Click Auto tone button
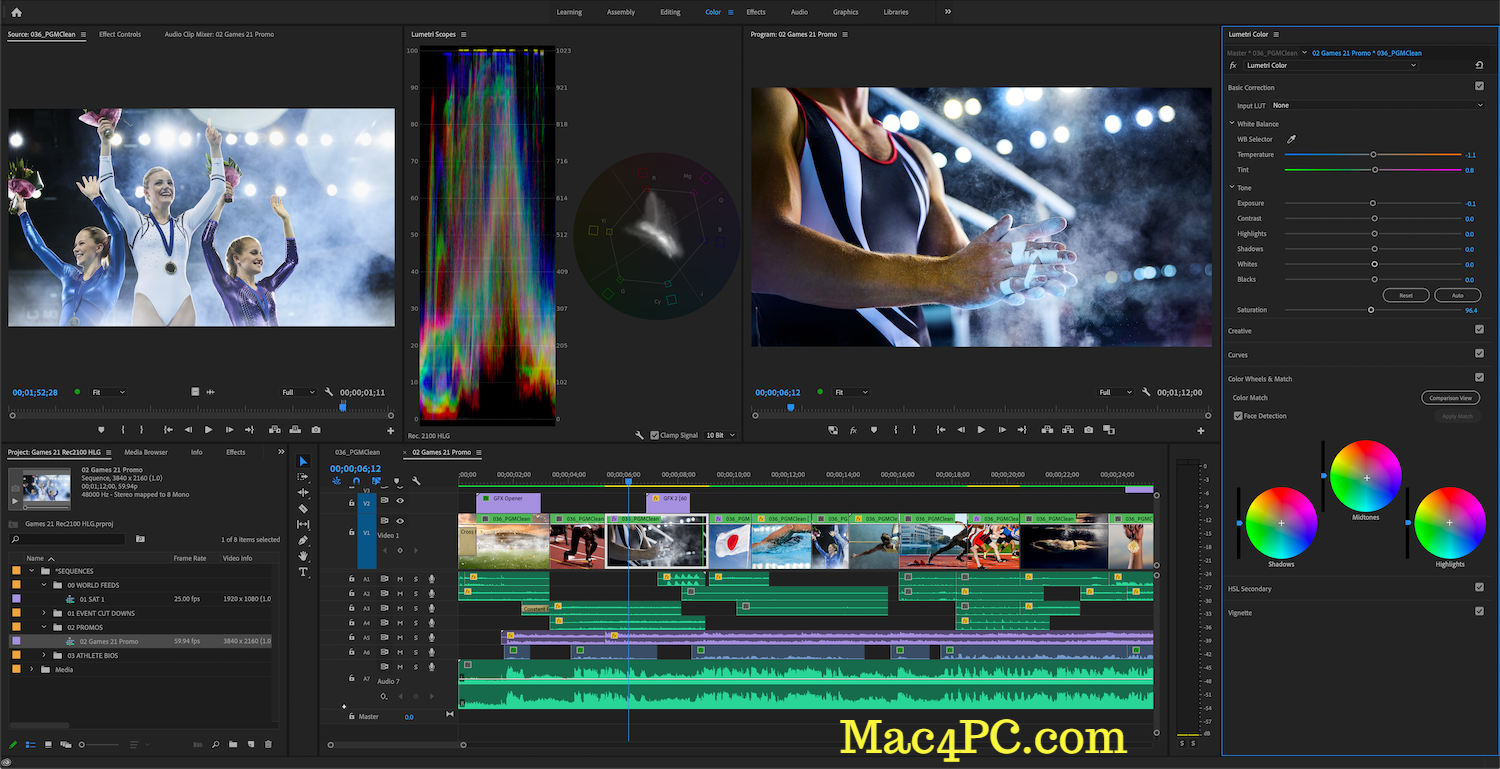This screenshot has width=1500, height=769. [x=1457, y=295]
